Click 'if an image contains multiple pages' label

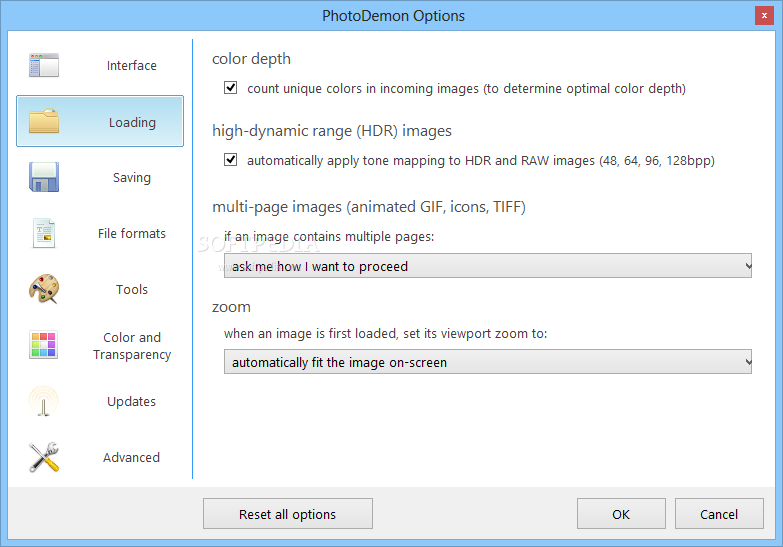coord(329,236)
